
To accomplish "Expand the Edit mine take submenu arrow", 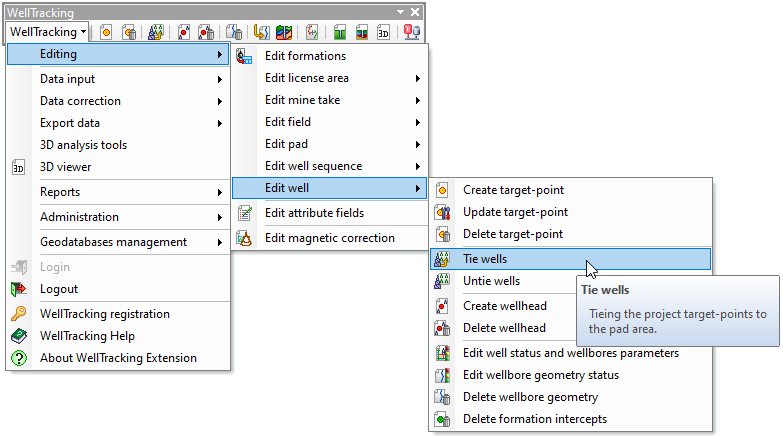I will pos(417,100).
